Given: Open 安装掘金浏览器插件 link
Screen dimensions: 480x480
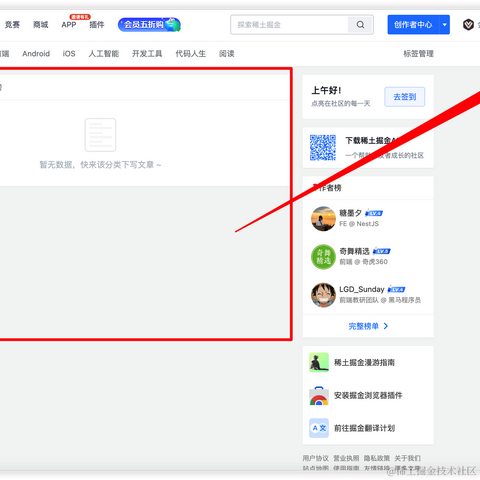Looking at the screenshot, I should [x=368, y=396].
